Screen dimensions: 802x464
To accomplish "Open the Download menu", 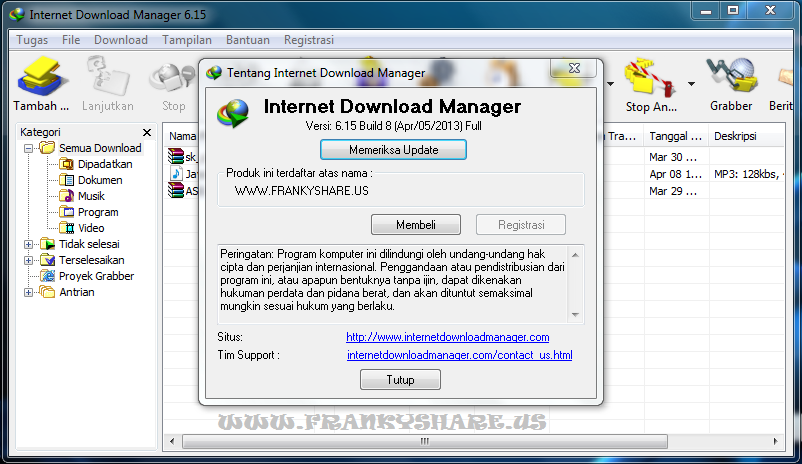I will pos(121,40).
